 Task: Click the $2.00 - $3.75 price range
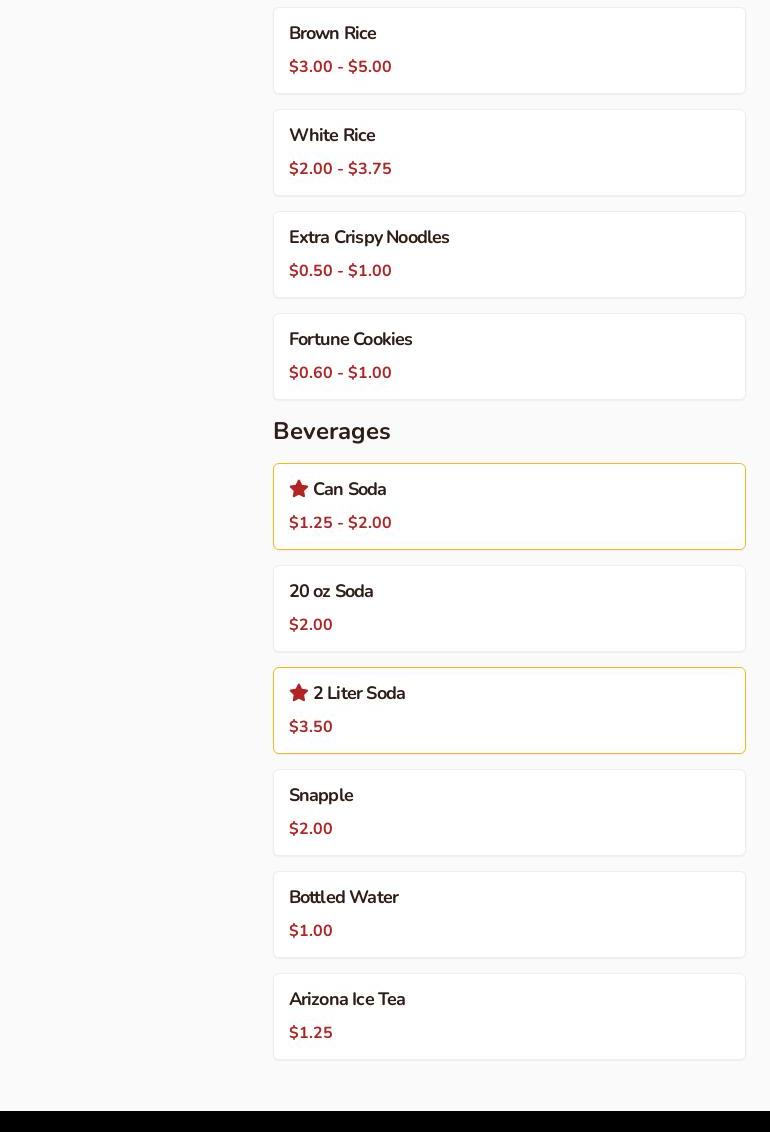coord(340,169)
